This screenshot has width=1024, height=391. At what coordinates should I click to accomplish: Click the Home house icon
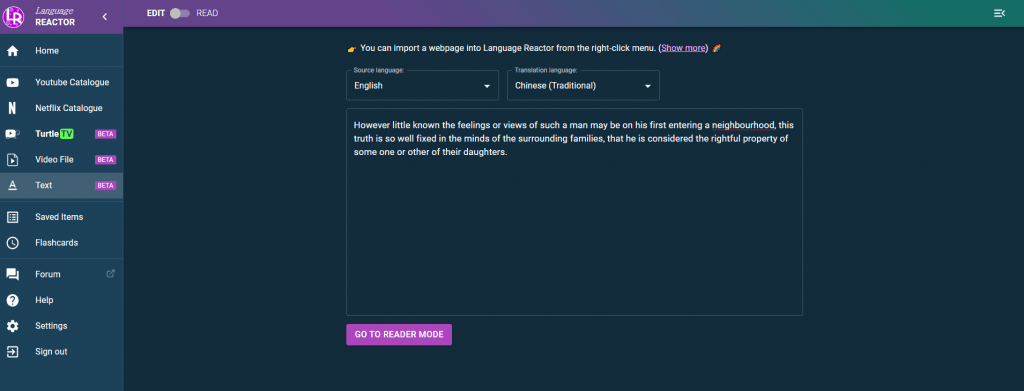(x=12, y=51)
